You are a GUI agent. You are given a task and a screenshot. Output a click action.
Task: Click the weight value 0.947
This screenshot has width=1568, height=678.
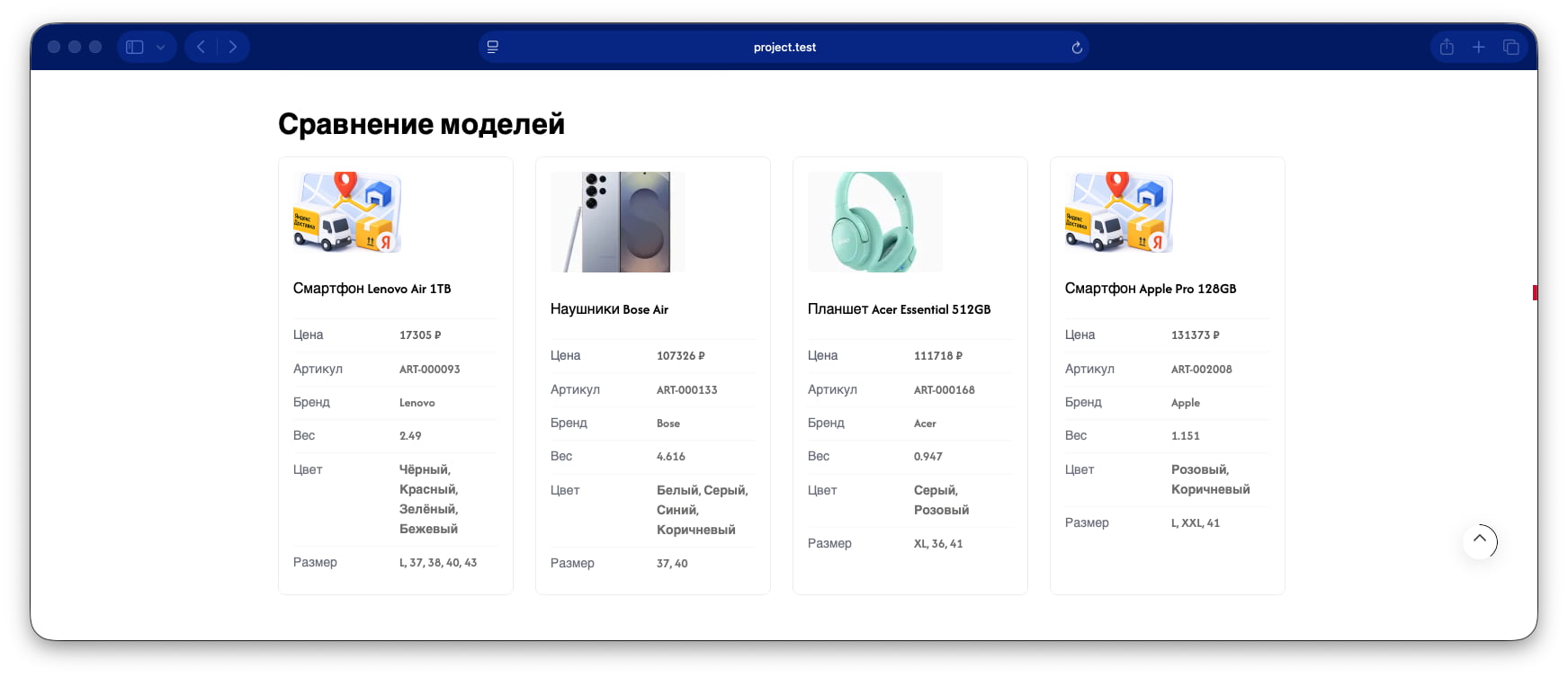click(x=928, y=456)
